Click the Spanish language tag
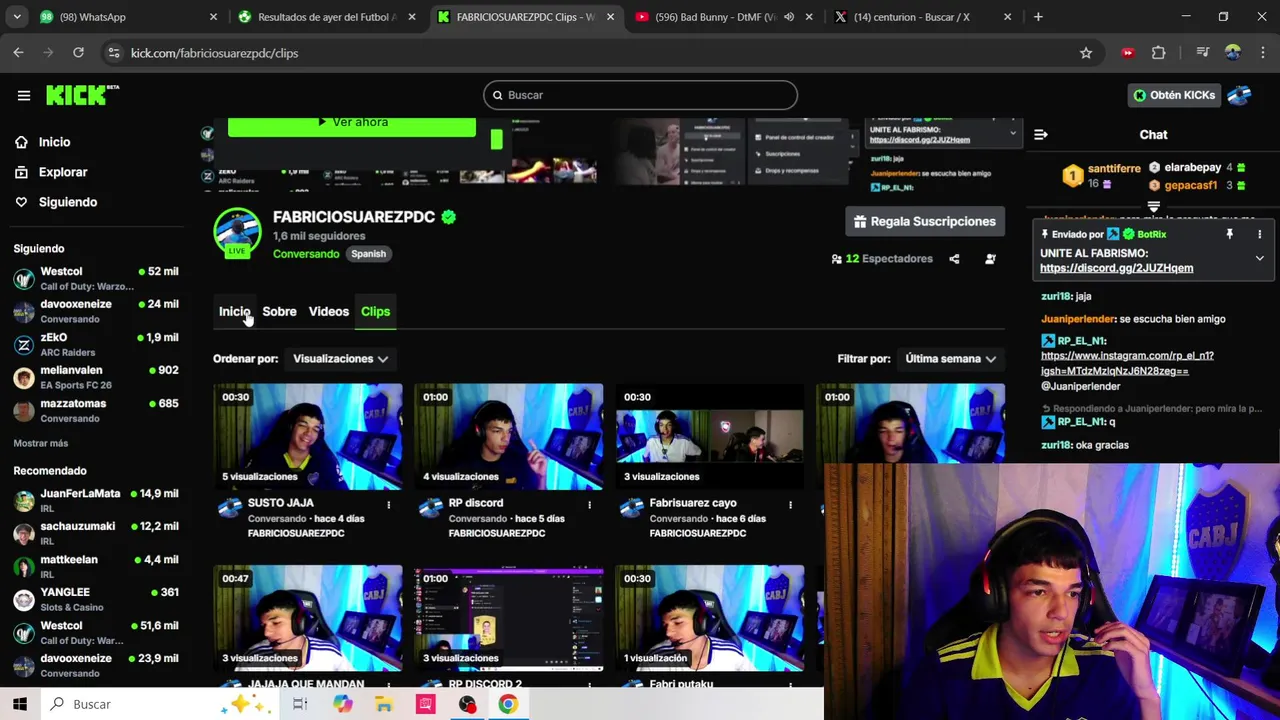 coord(368,254)
